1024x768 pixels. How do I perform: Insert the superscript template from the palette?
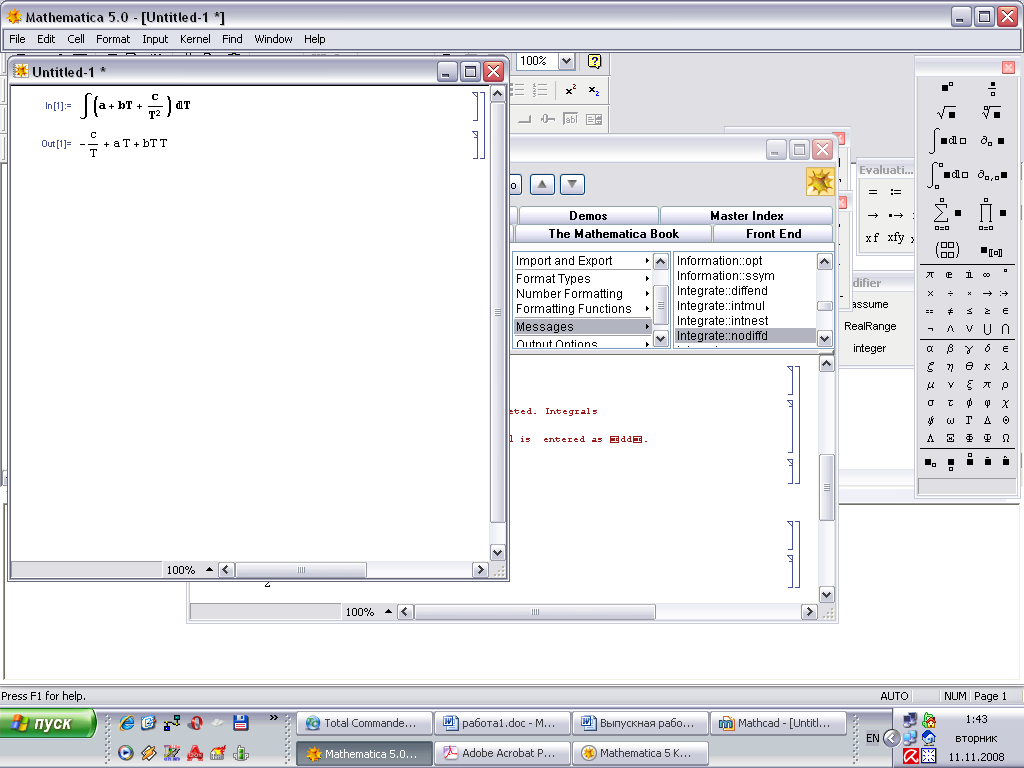pos(947,87)
